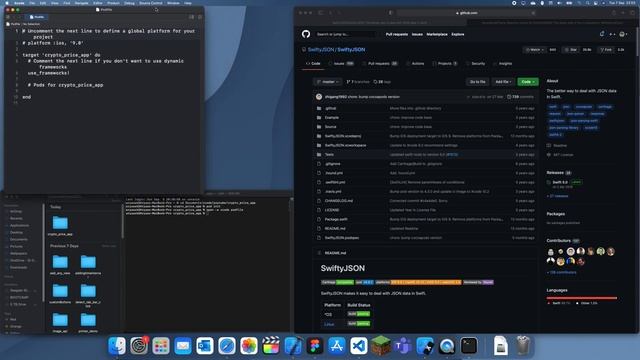
Task: Select Desktop in Finder sidebar
Action: pyautogui.click(x=16, y=232)
